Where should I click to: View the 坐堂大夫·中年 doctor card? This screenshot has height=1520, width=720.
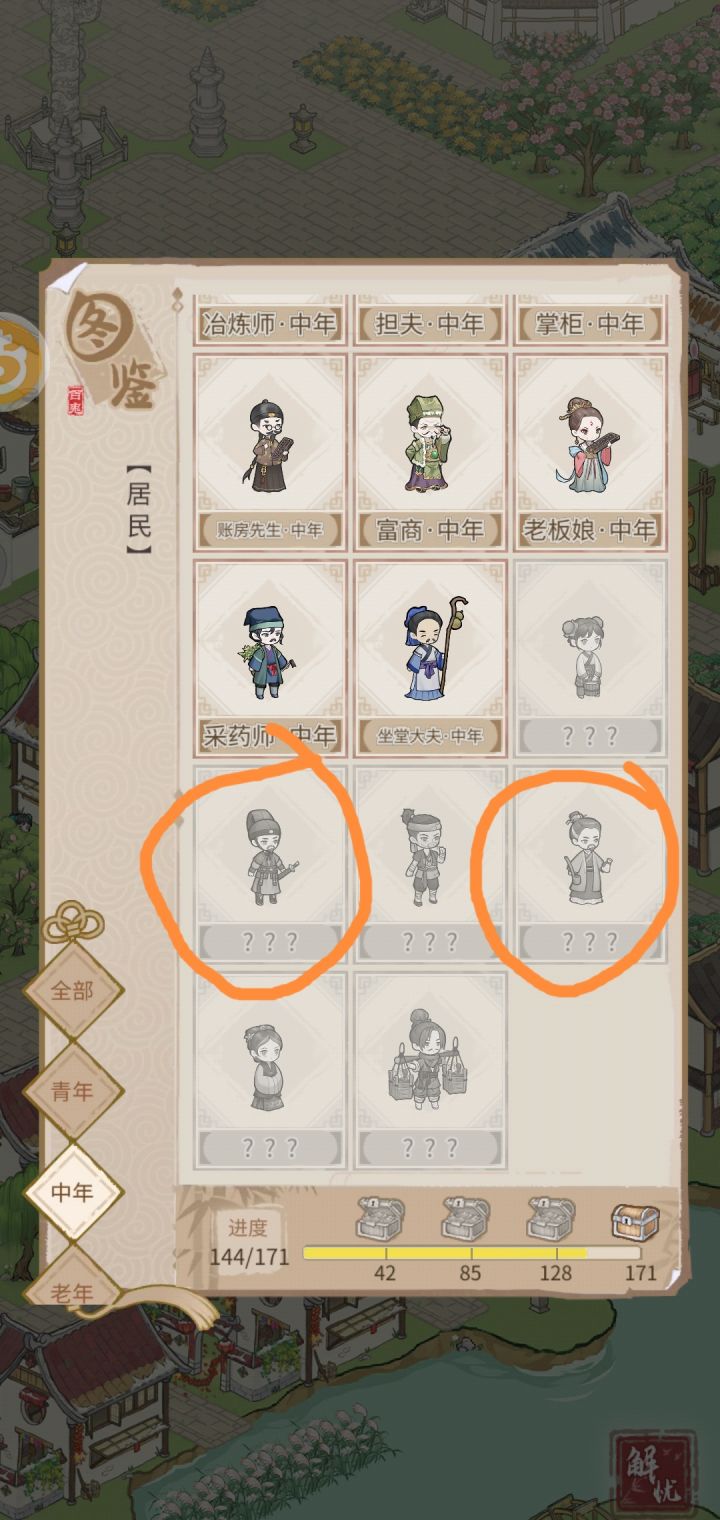[x=430, y=657]
